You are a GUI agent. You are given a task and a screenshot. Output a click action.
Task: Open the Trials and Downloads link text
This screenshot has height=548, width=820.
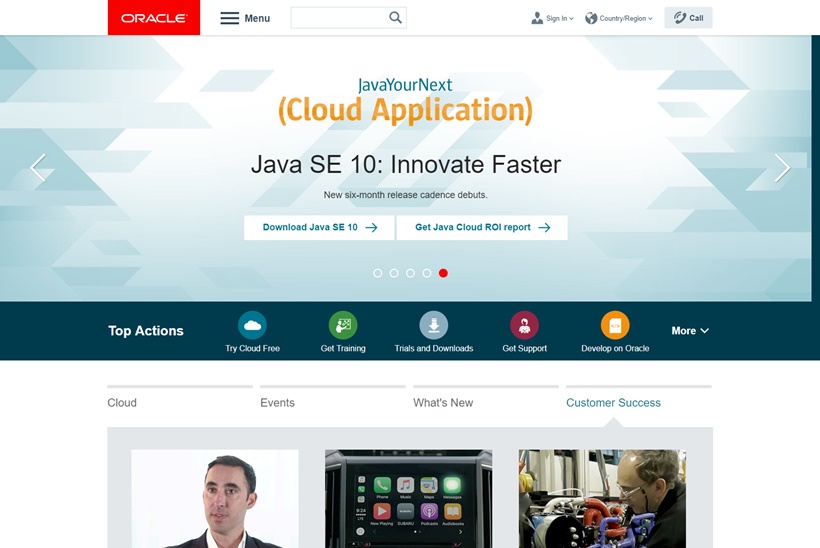coord(434,348)
